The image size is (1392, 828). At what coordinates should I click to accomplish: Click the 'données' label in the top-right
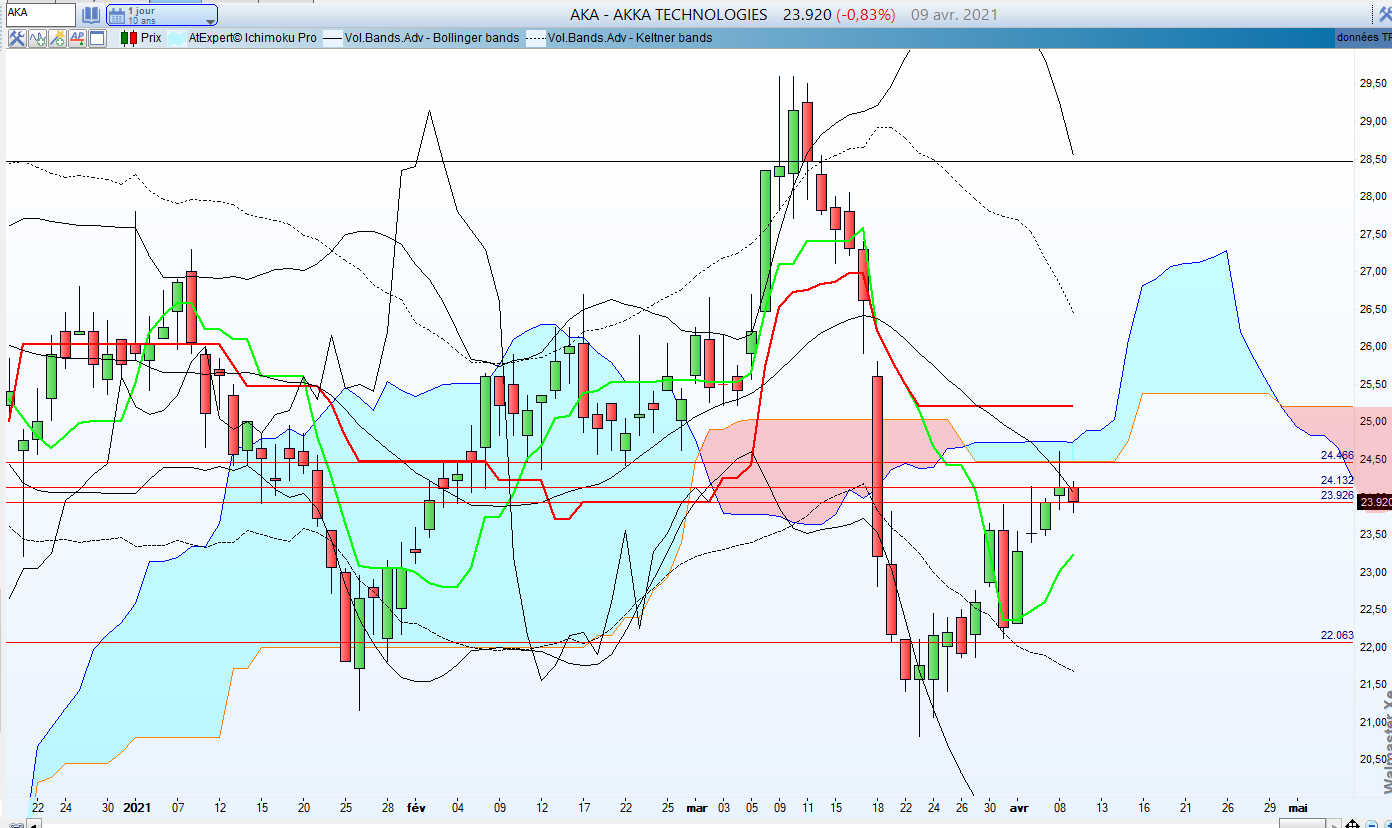coord(1357,38)
